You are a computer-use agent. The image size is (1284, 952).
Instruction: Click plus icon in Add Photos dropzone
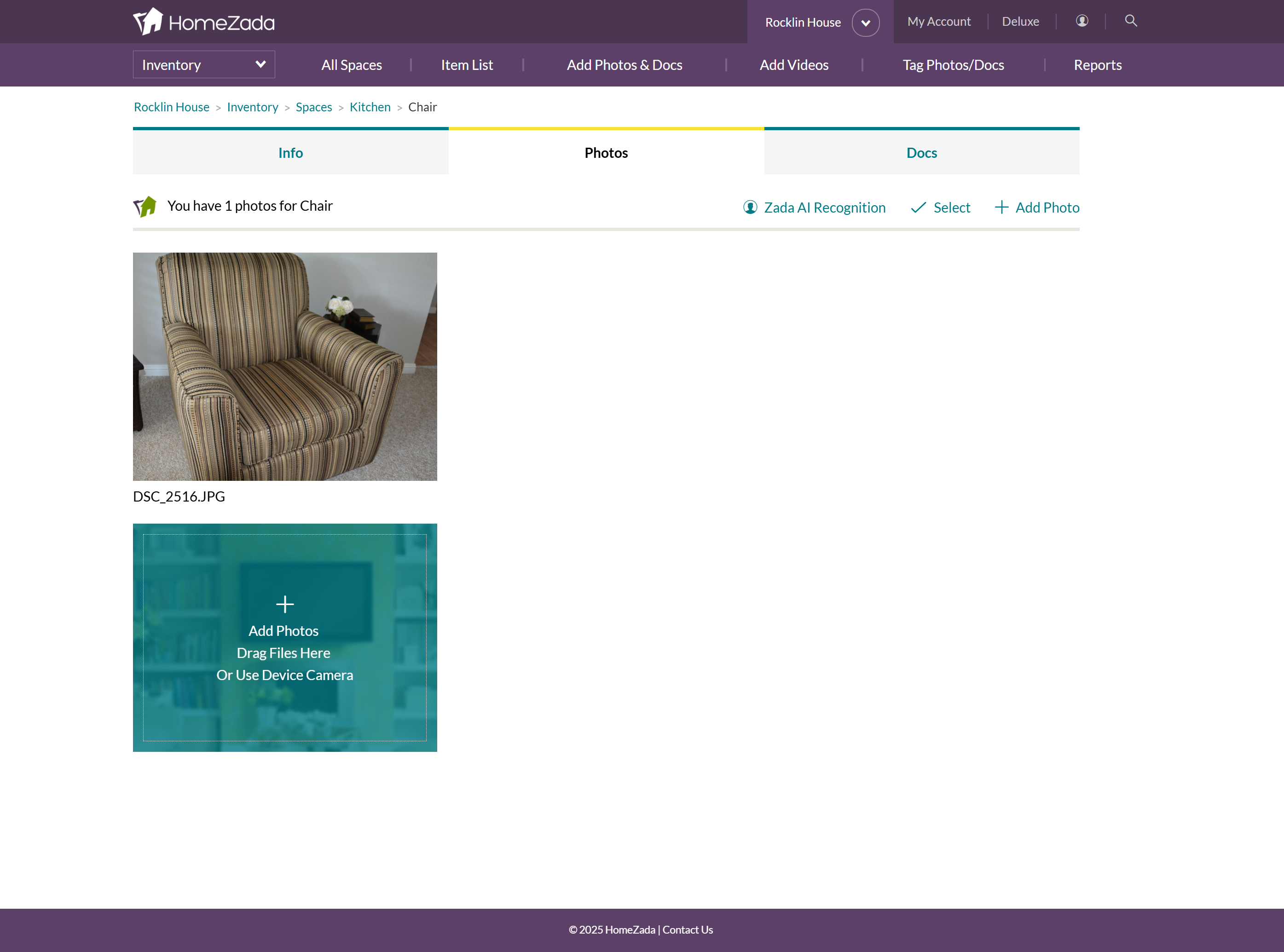click(x=285, y=604)
